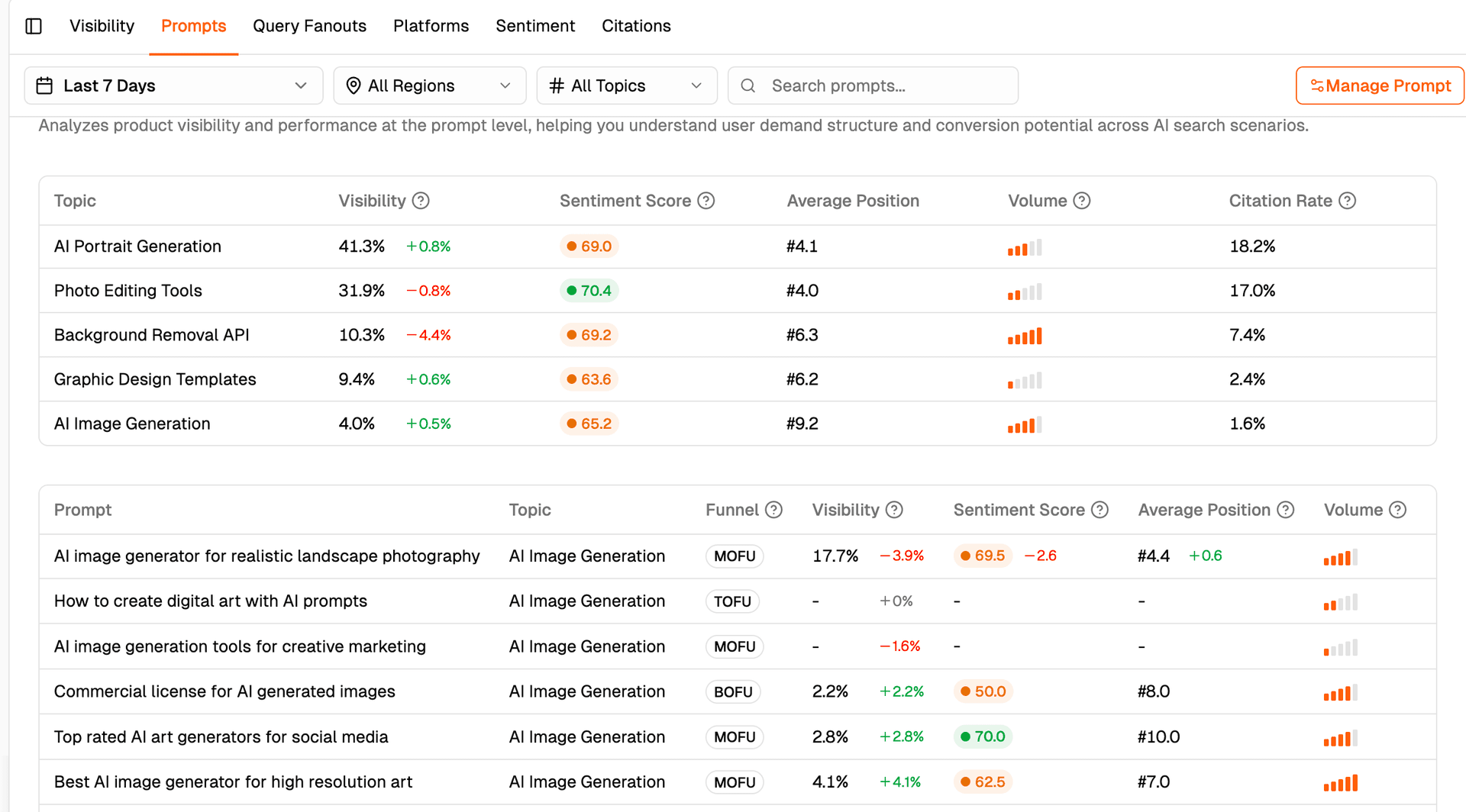1466x812 pixels.
Task: Open prompt 'Best AI image generator for high resolution art'
Action: tap(738, 782)
